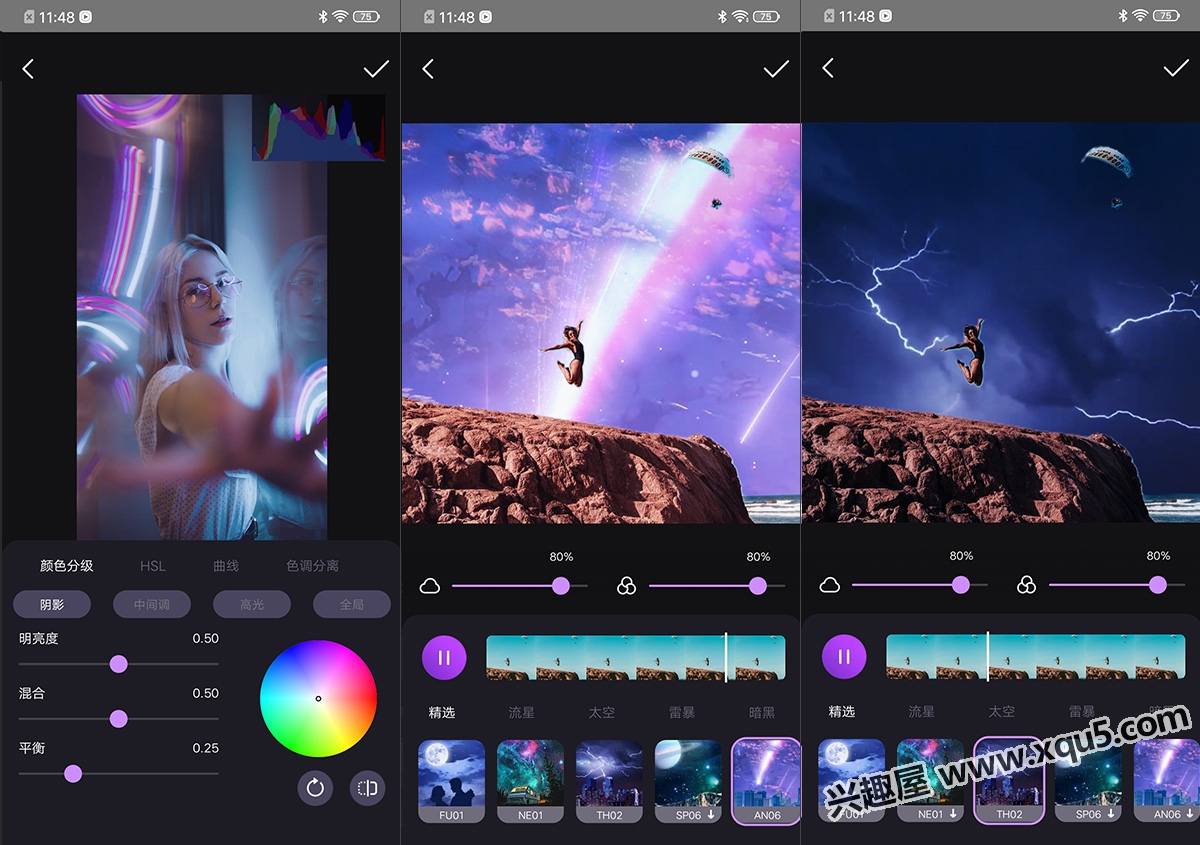Select the 流星 category in the middle screen

point(522,712)
